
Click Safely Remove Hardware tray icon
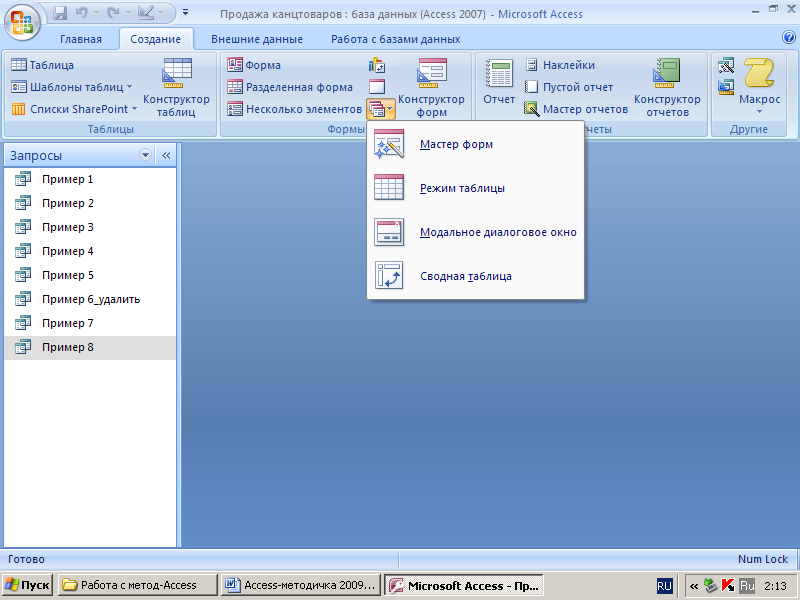710,585
